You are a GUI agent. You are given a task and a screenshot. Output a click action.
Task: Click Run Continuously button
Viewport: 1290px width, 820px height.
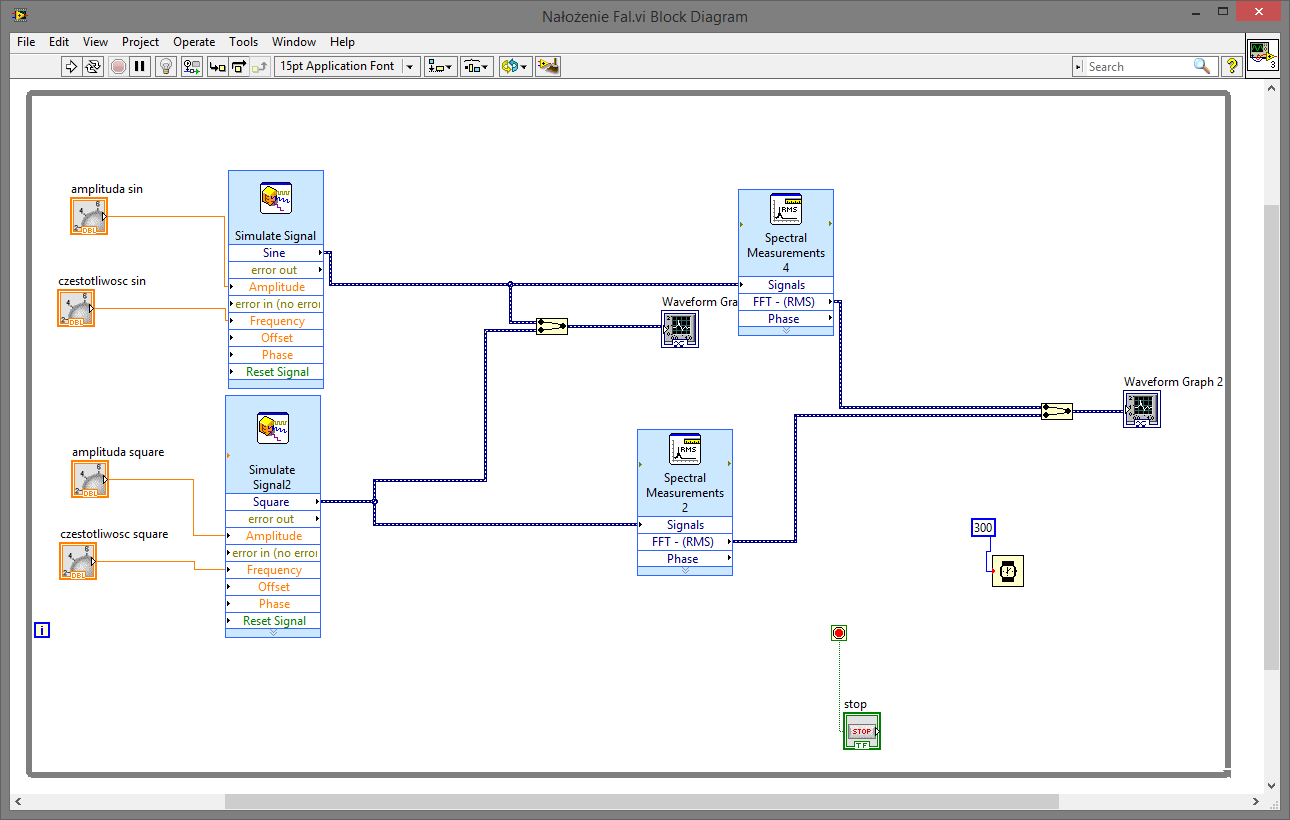pyautogui.click(x=93, y=67)
